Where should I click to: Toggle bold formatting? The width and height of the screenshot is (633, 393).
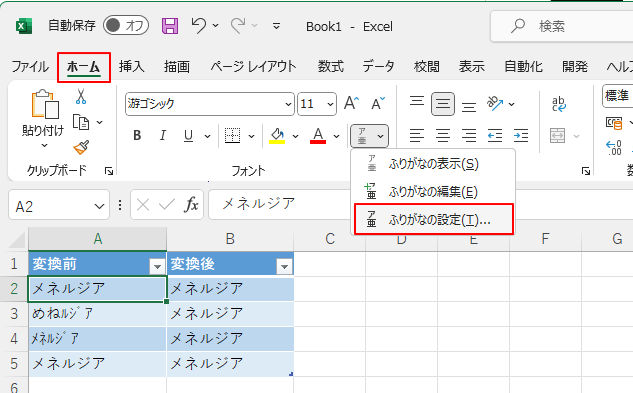(x=137, y=135)
